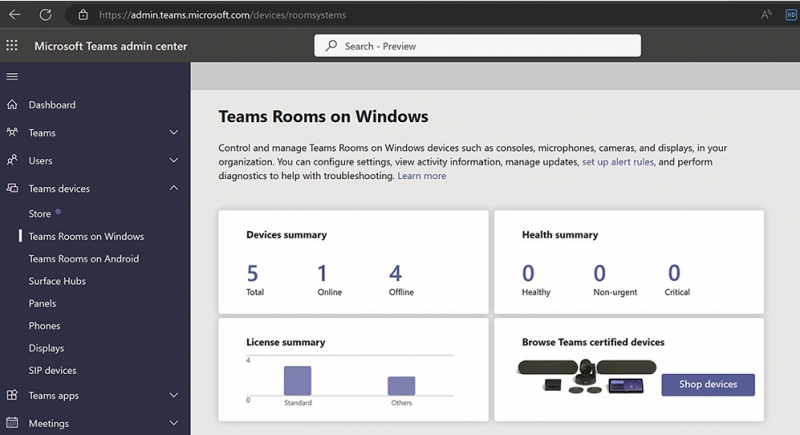Screen dimensions: 800x435
Task: Select Surface Hubs in sidebar
Action: 57,281
